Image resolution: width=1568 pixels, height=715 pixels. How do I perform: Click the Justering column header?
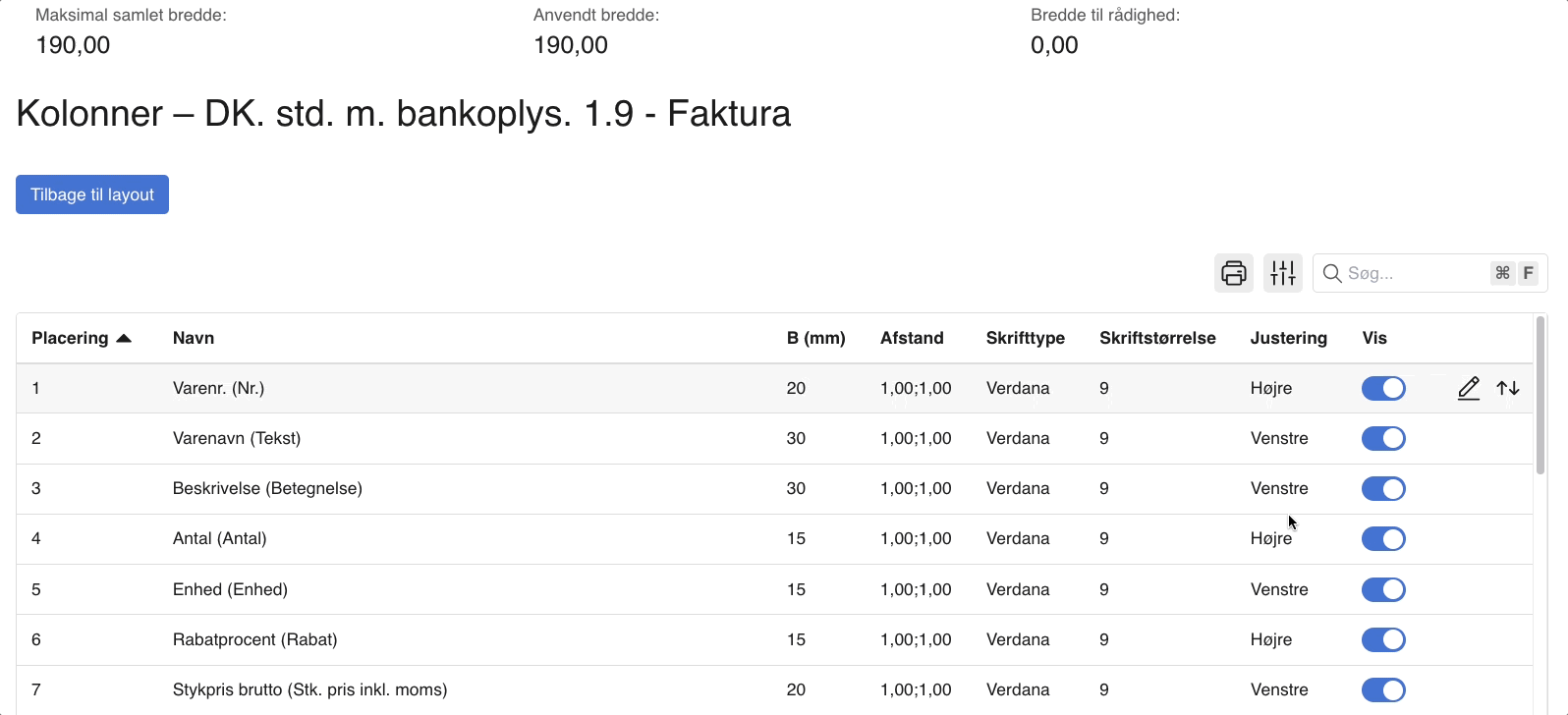click(x=1288, y=339)
